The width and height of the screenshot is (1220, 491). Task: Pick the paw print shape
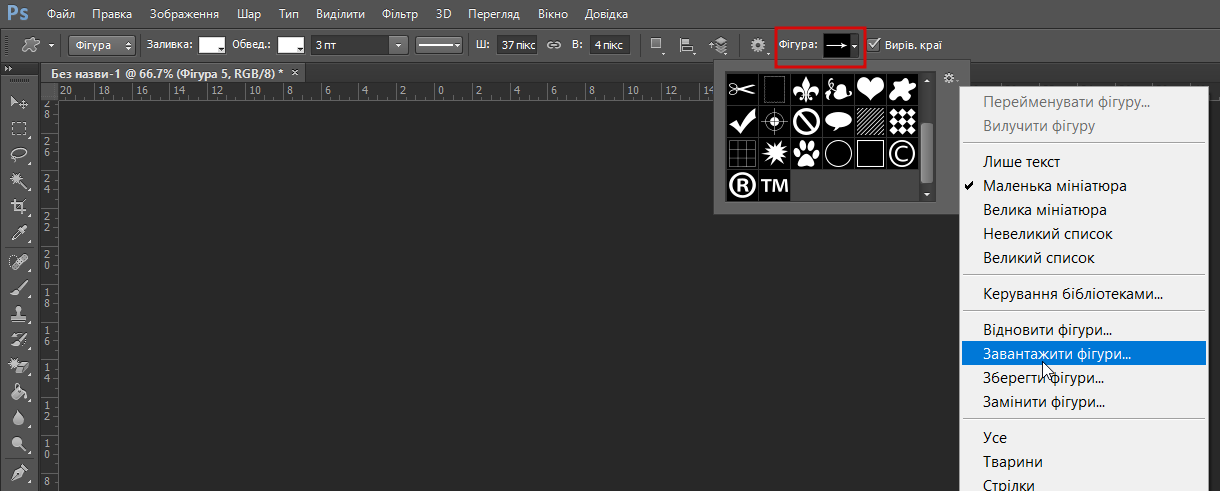coord(806,153)
